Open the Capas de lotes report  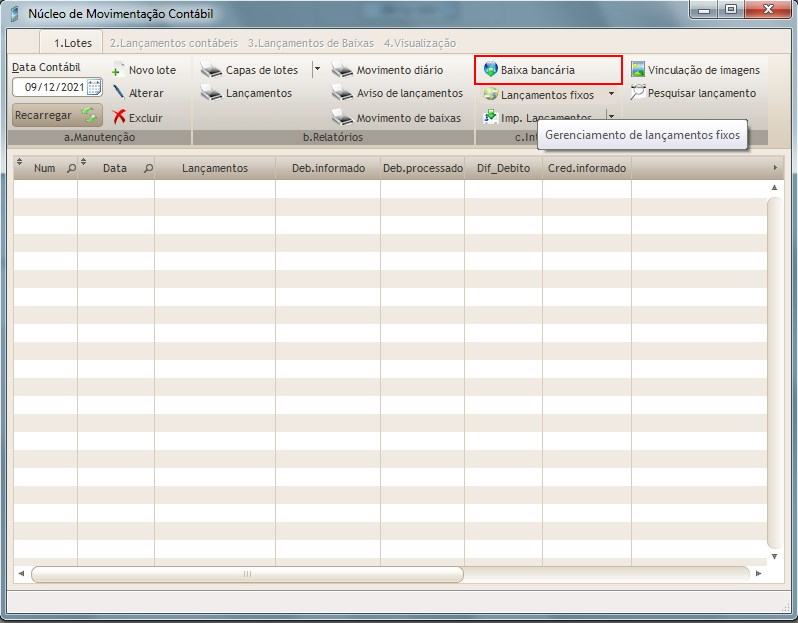(x=252, y=70)
